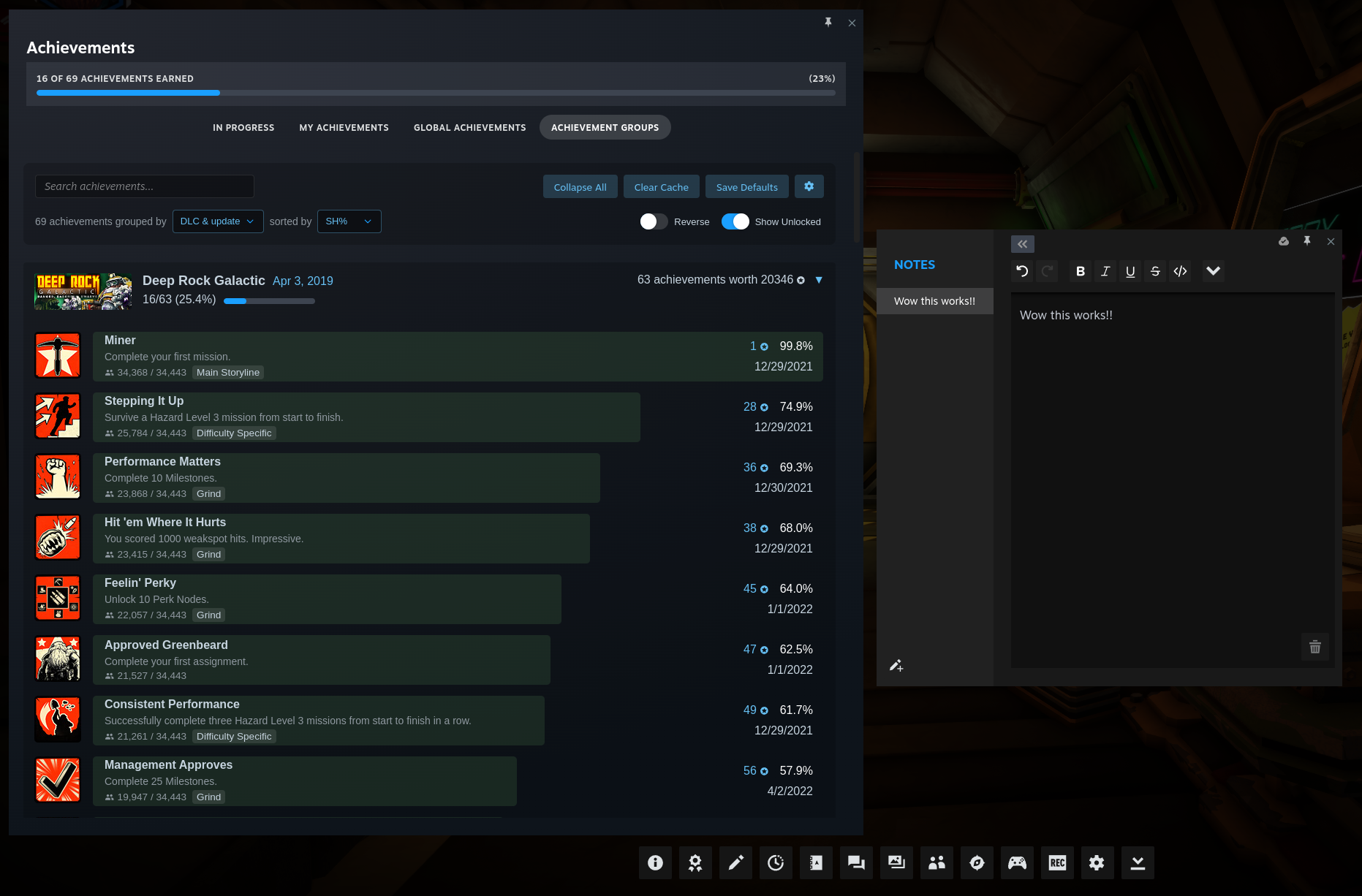Pin the Achievements window
Viewport: 1362px width, 896px height.
point(828,23)
